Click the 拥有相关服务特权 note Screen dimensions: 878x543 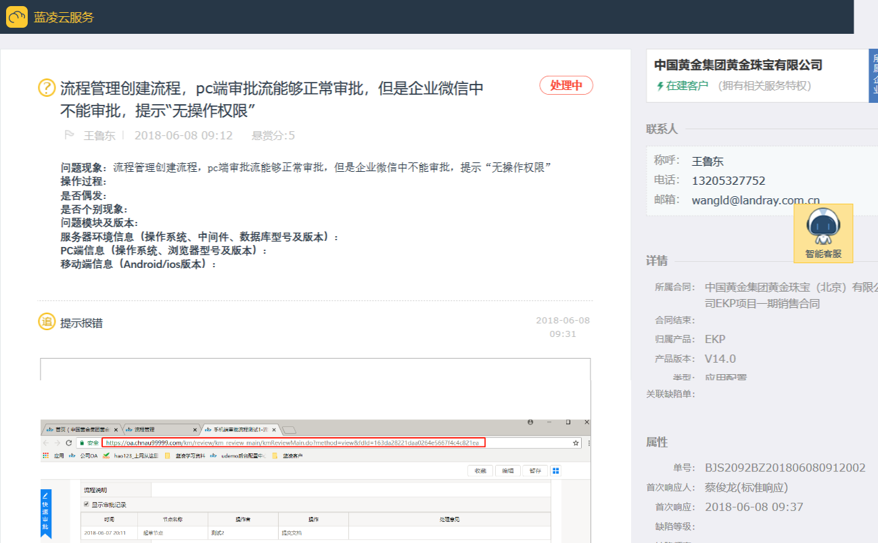coord(764,86)
